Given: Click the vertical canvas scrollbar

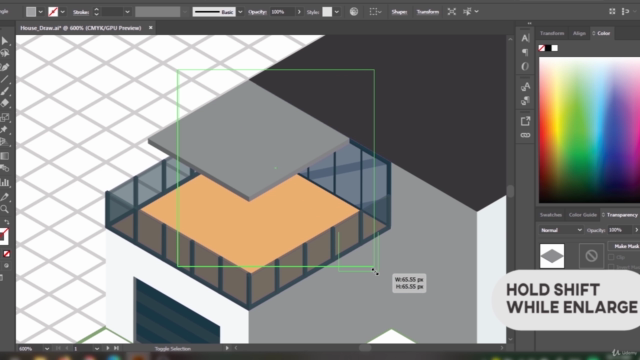Looking at the screenshot, I should click(x=510, y=190).
